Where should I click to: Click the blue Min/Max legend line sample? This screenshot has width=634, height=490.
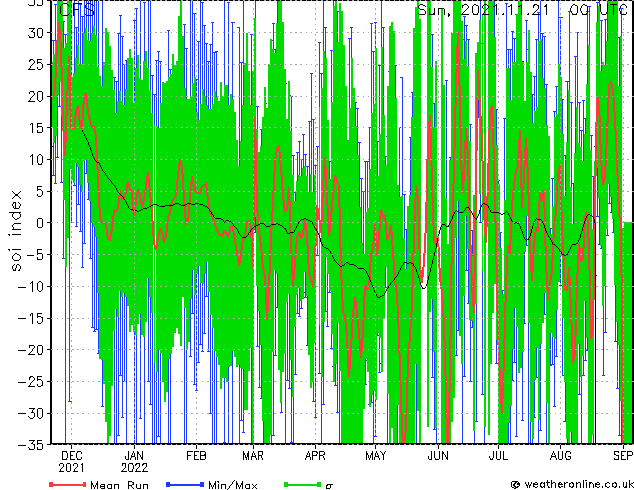[185, 484]
